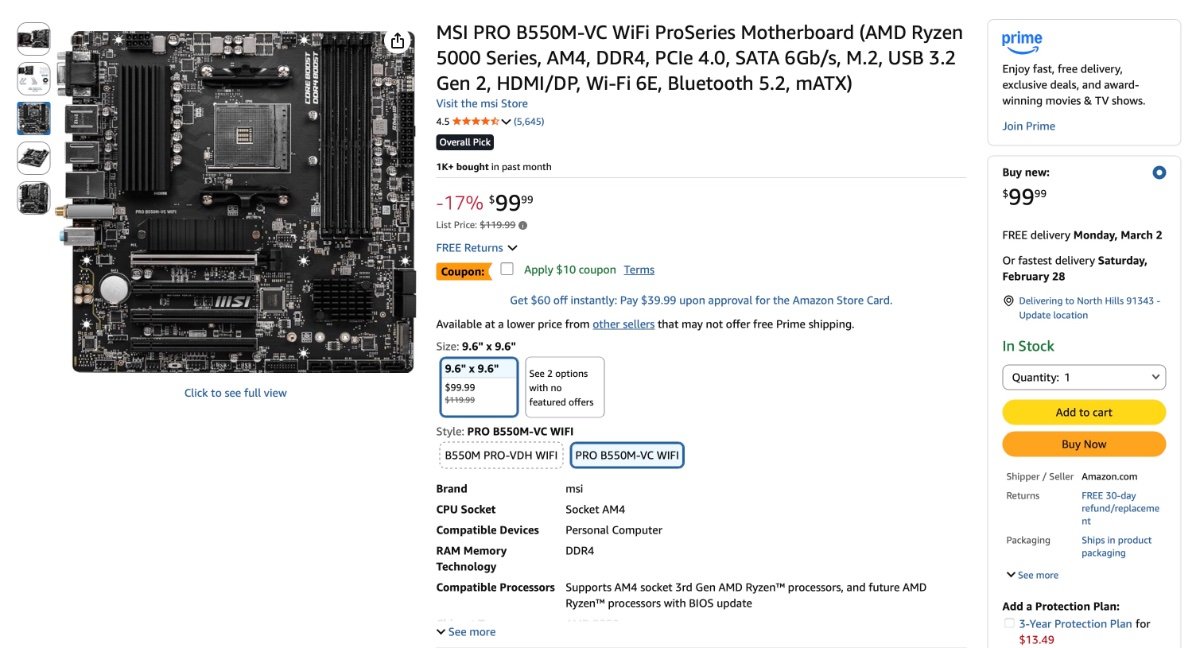Click the Join Prime link
This screenshot has width=1200, height=648.
tap(1028, 126)
